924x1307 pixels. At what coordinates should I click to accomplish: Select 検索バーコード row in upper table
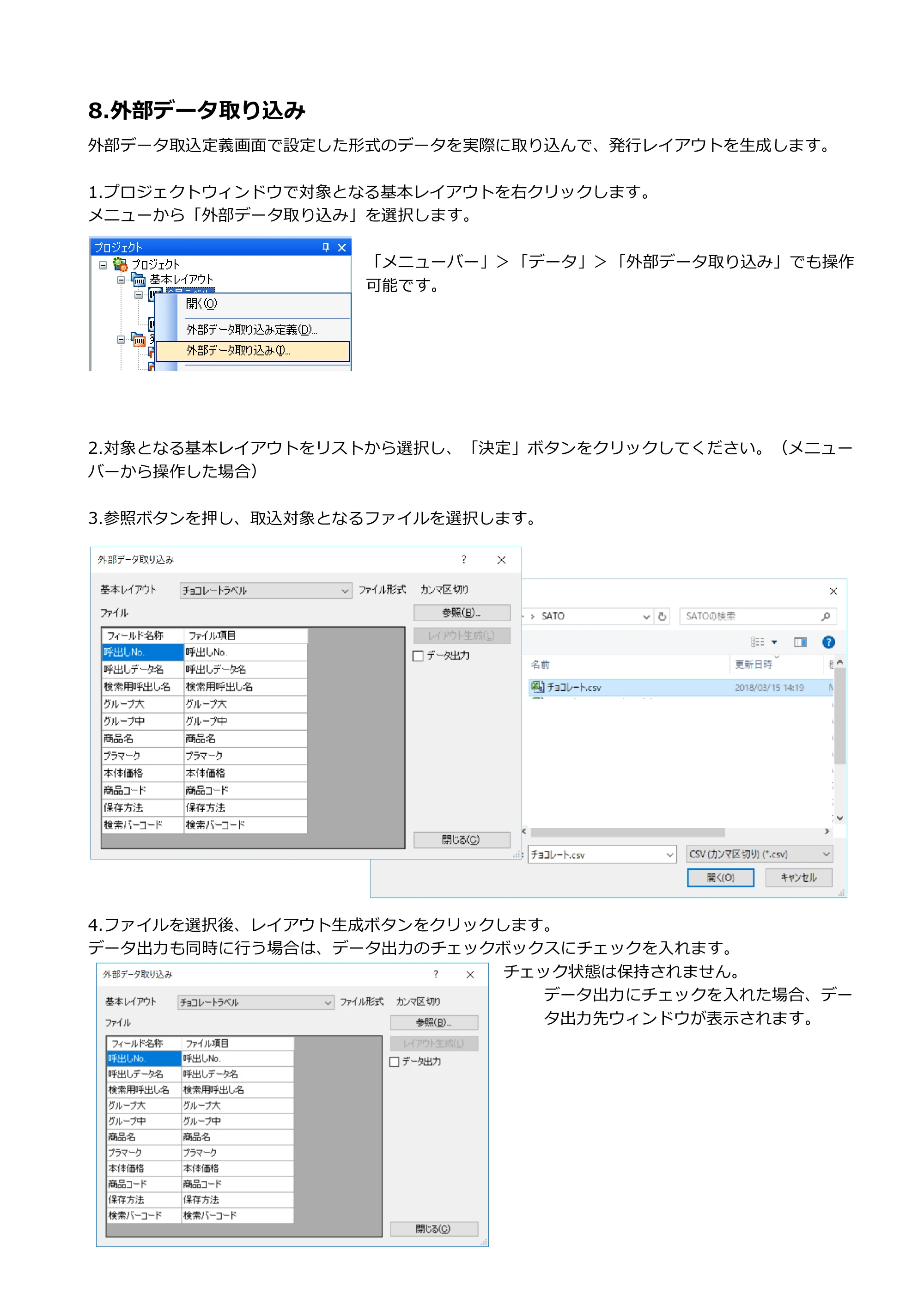click(204, 825)
